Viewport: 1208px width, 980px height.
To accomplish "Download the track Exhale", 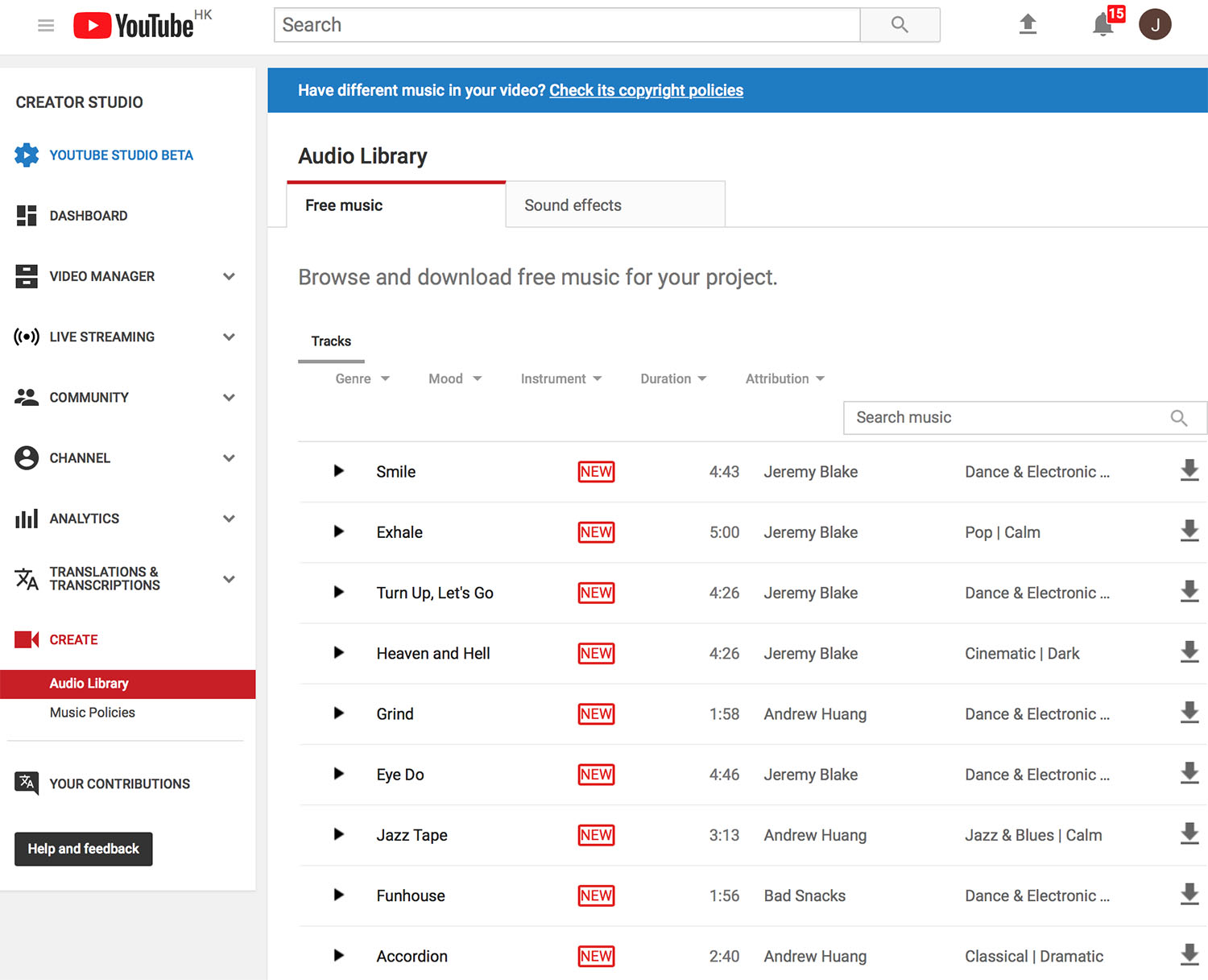I will (x=1189, y=531).
